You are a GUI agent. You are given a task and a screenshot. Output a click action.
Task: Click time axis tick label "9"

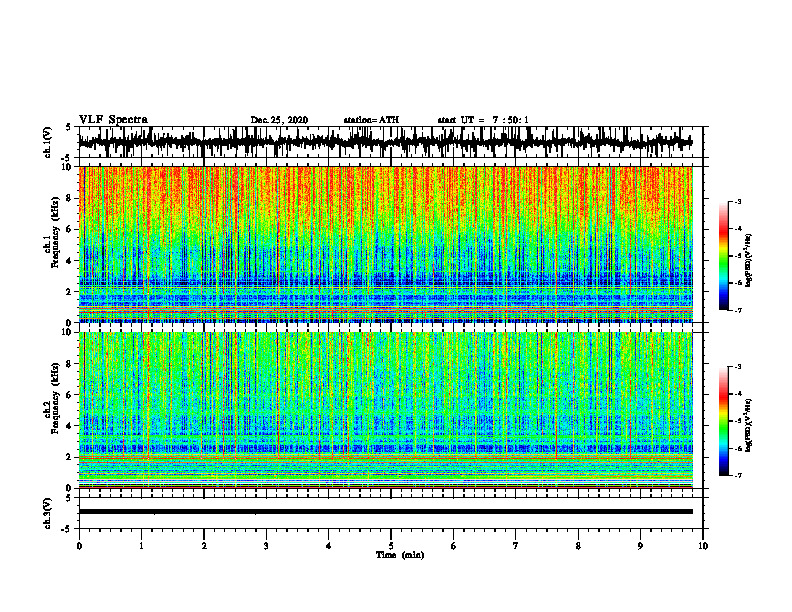640,546
